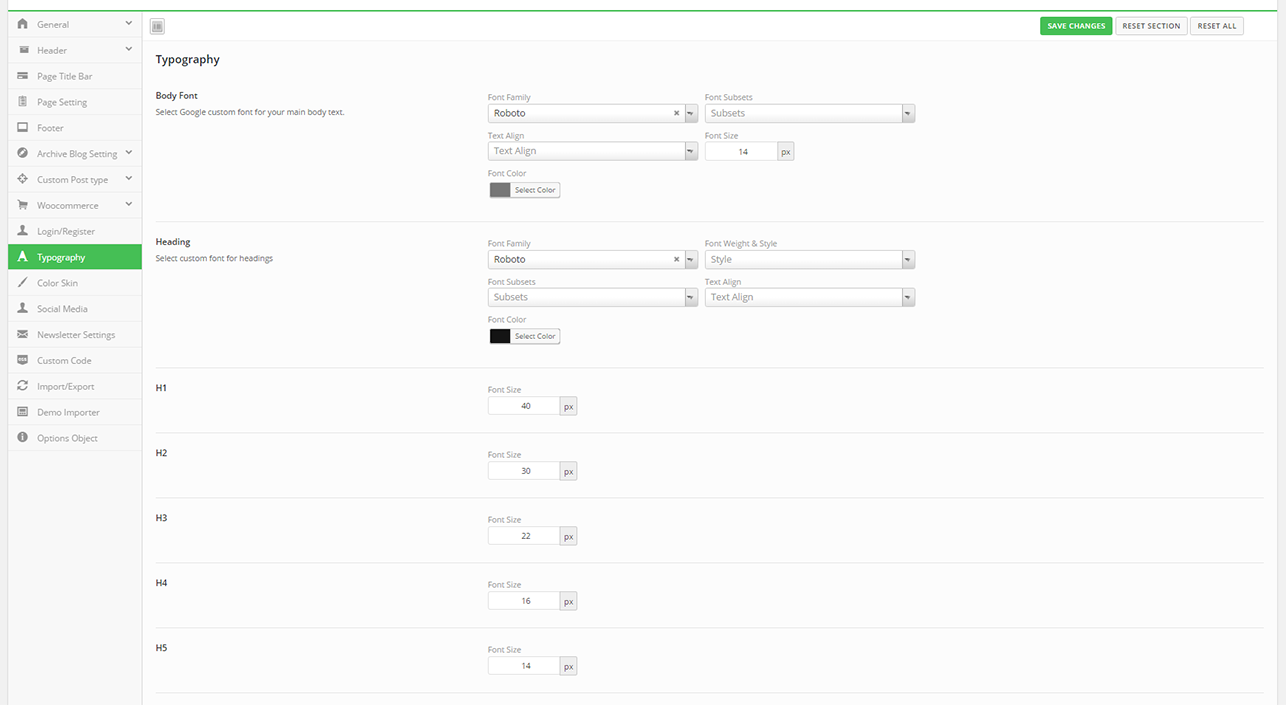
Task: Click the gray Body Font color swatch
Action: (x=500, y=190)
